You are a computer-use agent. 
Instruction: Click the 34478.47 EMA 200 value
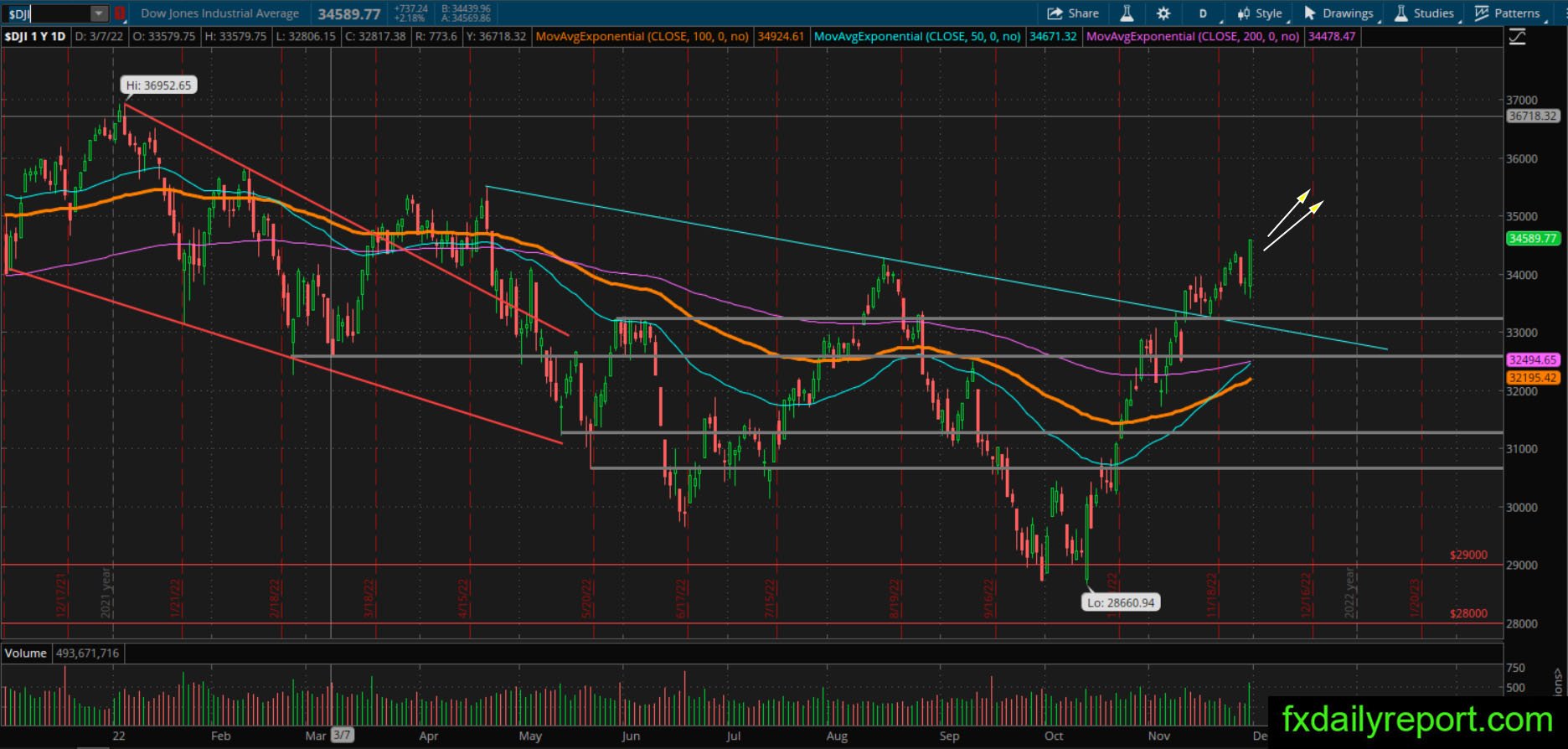[x=1331, y=37]
